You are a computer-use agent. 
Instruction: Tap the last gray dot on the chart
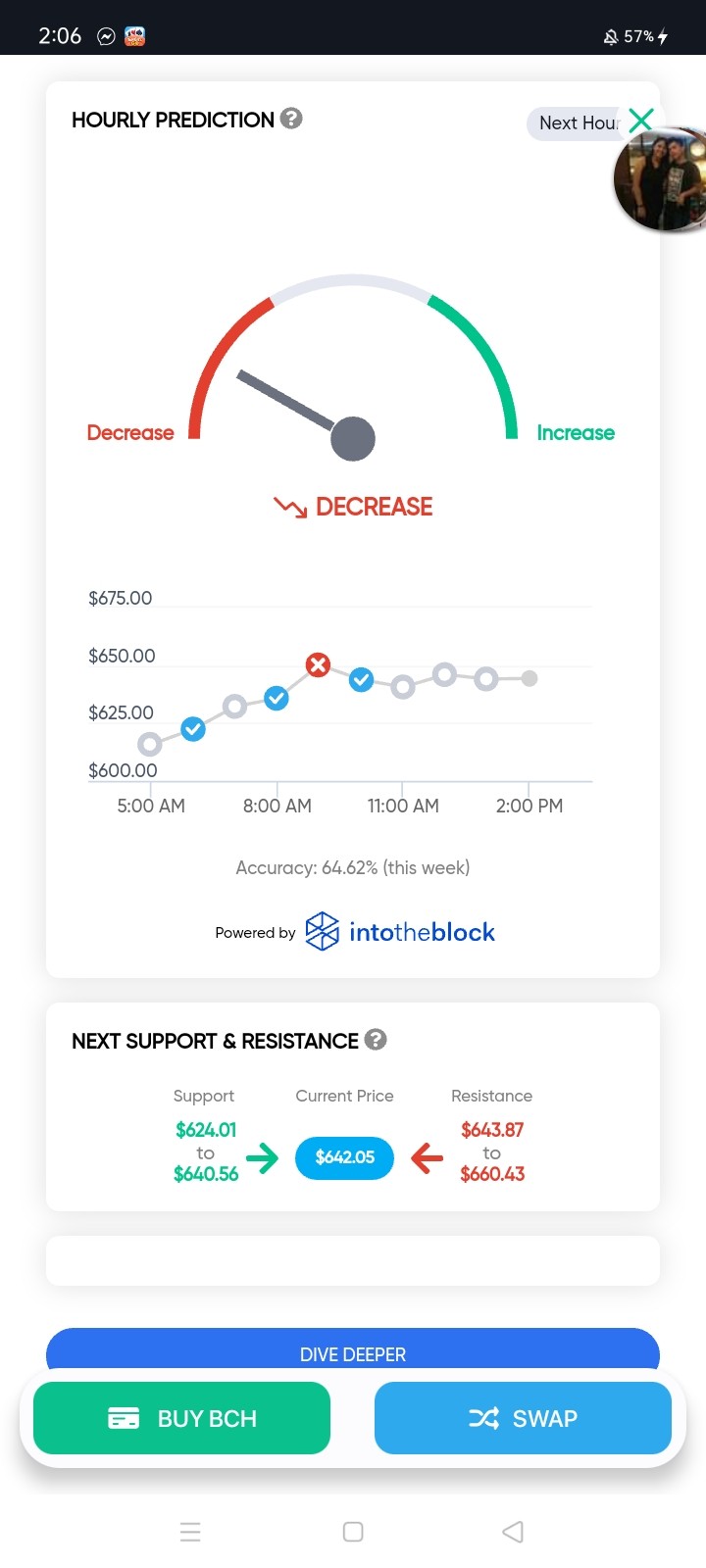[x=529, y=678]
